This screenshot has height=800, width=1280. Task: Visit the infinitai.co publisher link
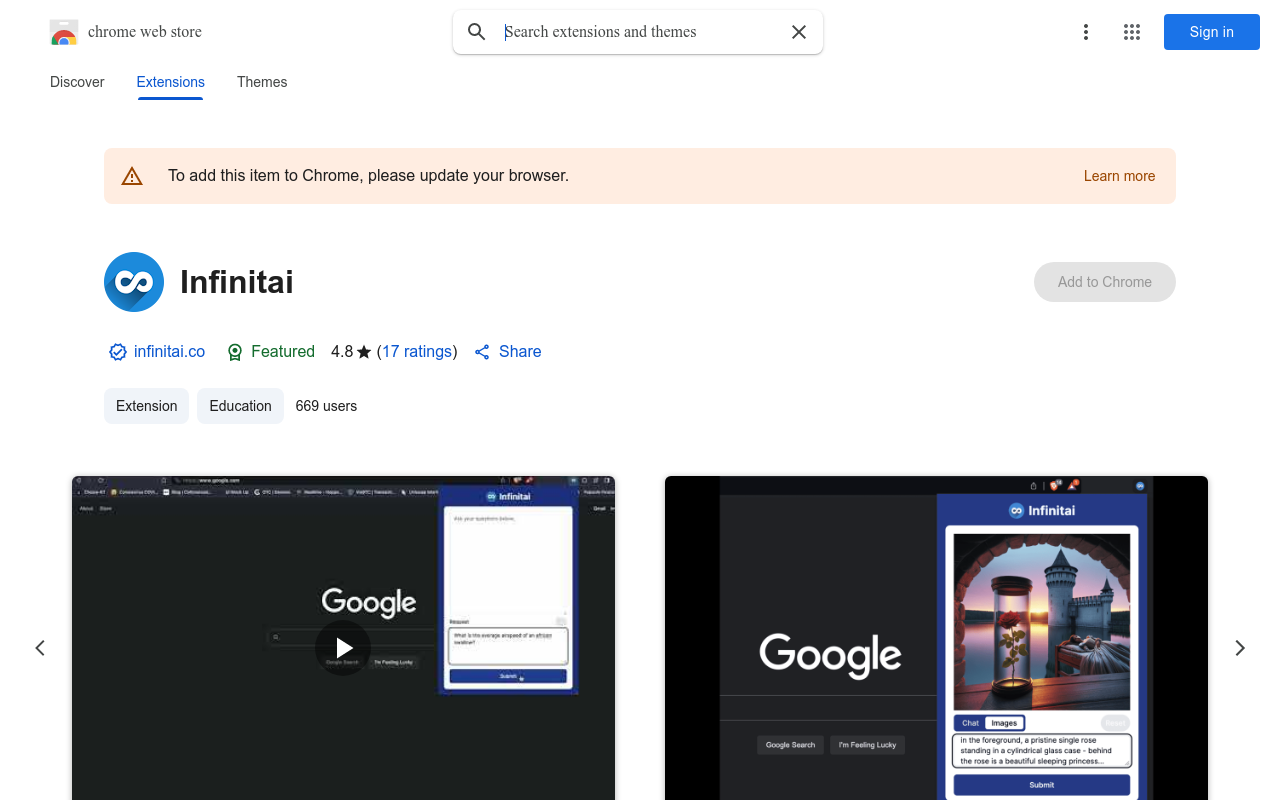click(169, 352)
